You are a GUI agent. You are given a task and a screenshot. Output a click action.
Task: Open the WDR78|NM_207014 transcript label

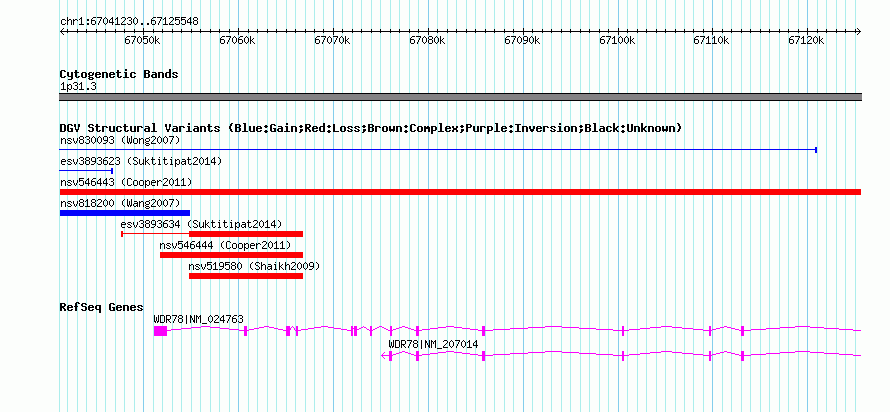433,344
